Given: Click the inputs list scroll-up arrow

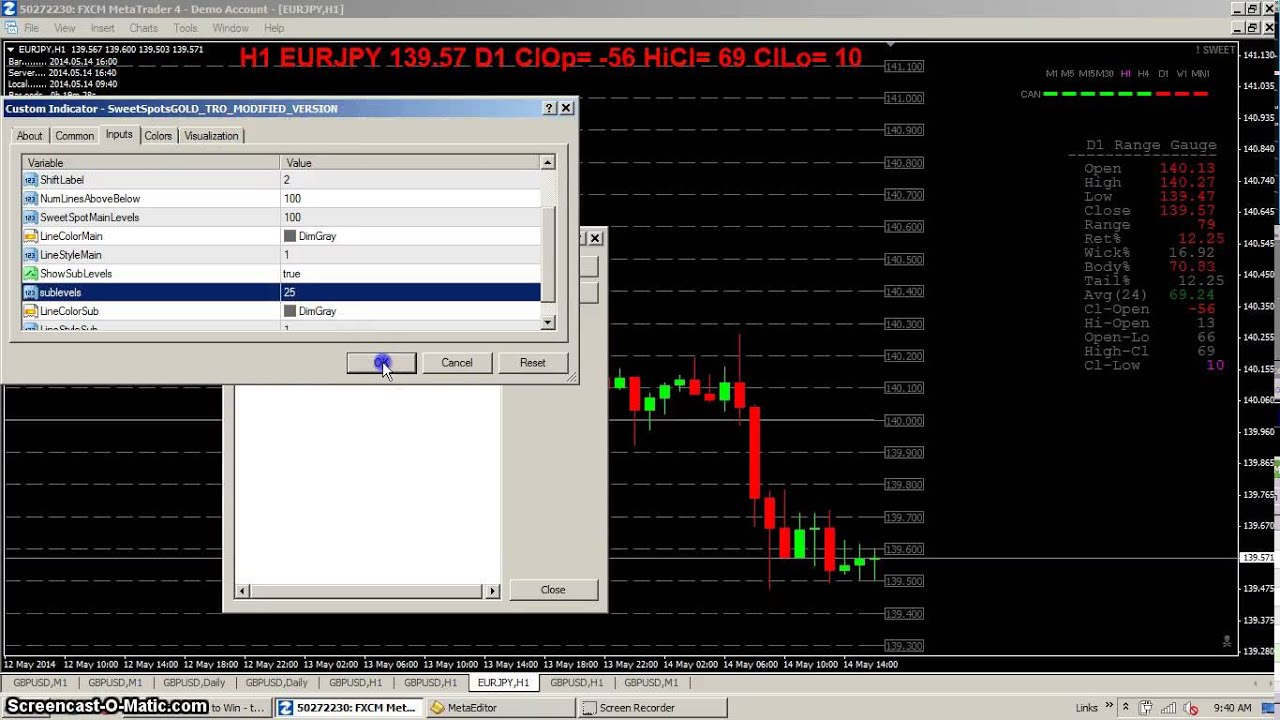Looking at the screenshot, I should click(548, 162).
